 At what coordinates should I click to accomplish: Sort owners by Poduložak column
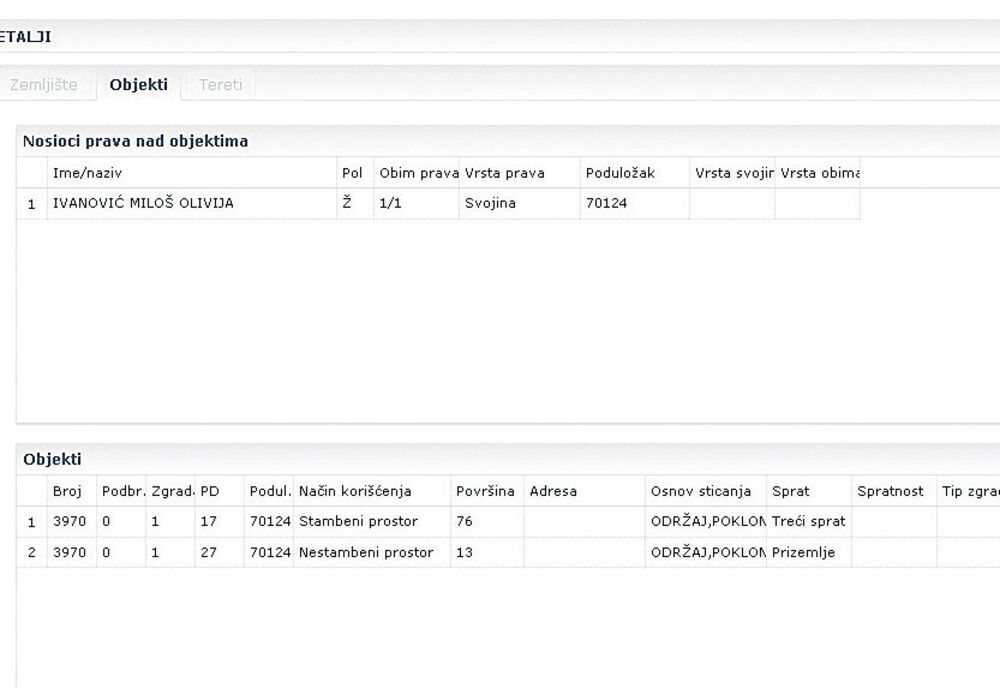(x=620, y=173)
